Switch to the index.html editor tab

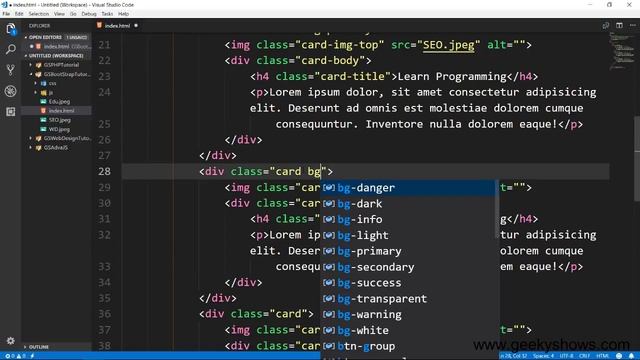click(117, 26)
